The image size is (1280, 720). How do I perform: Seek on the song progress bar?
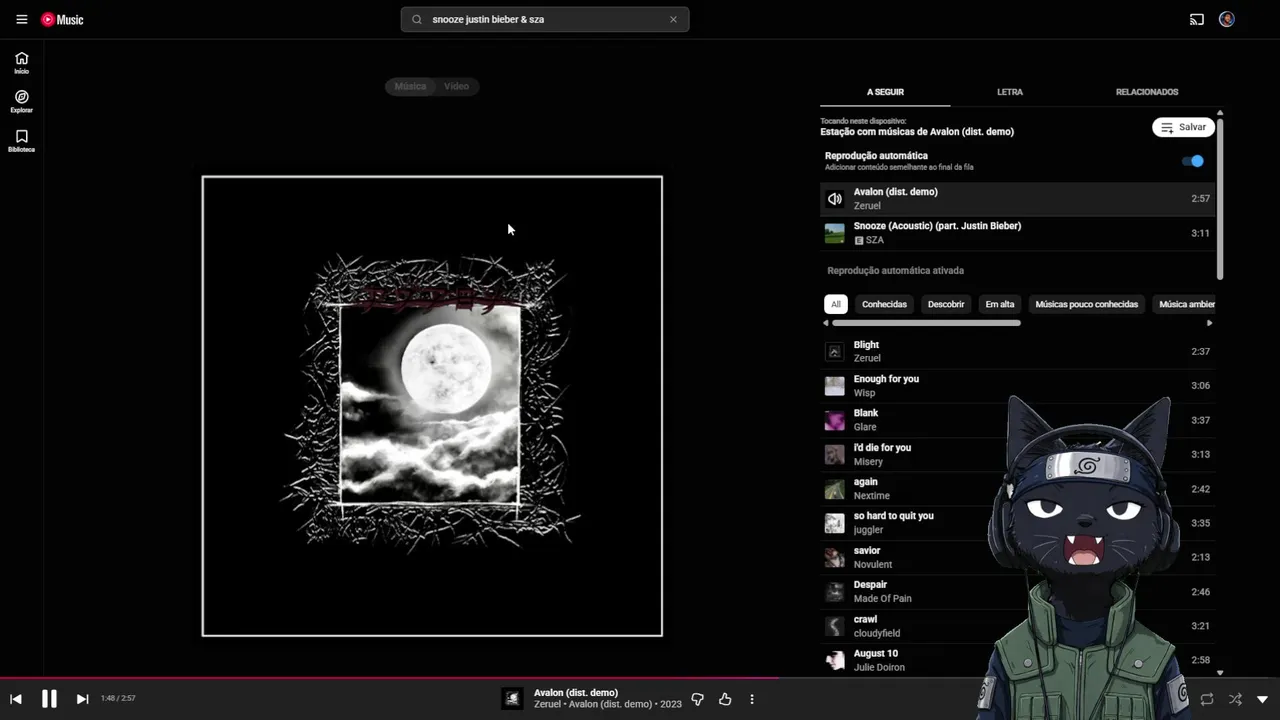coord(640,679)
